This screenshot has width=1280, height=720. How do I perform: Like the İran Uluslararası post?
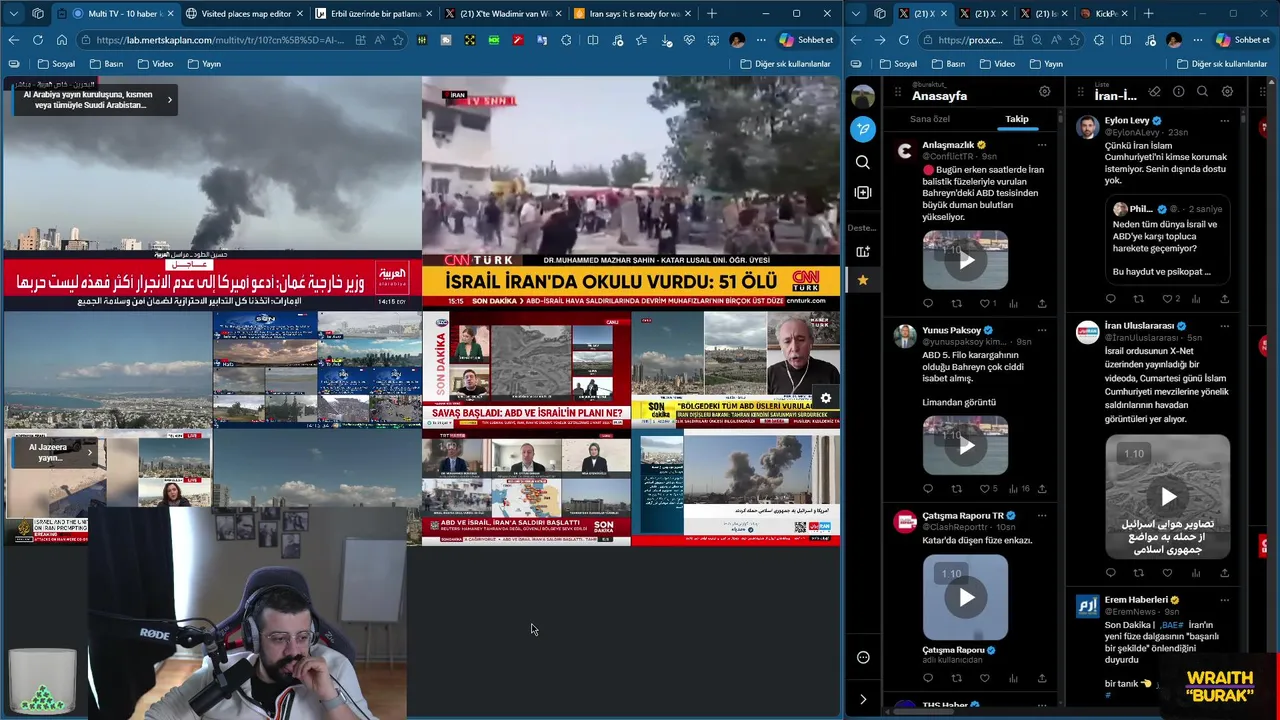(x=1167, y=573)
